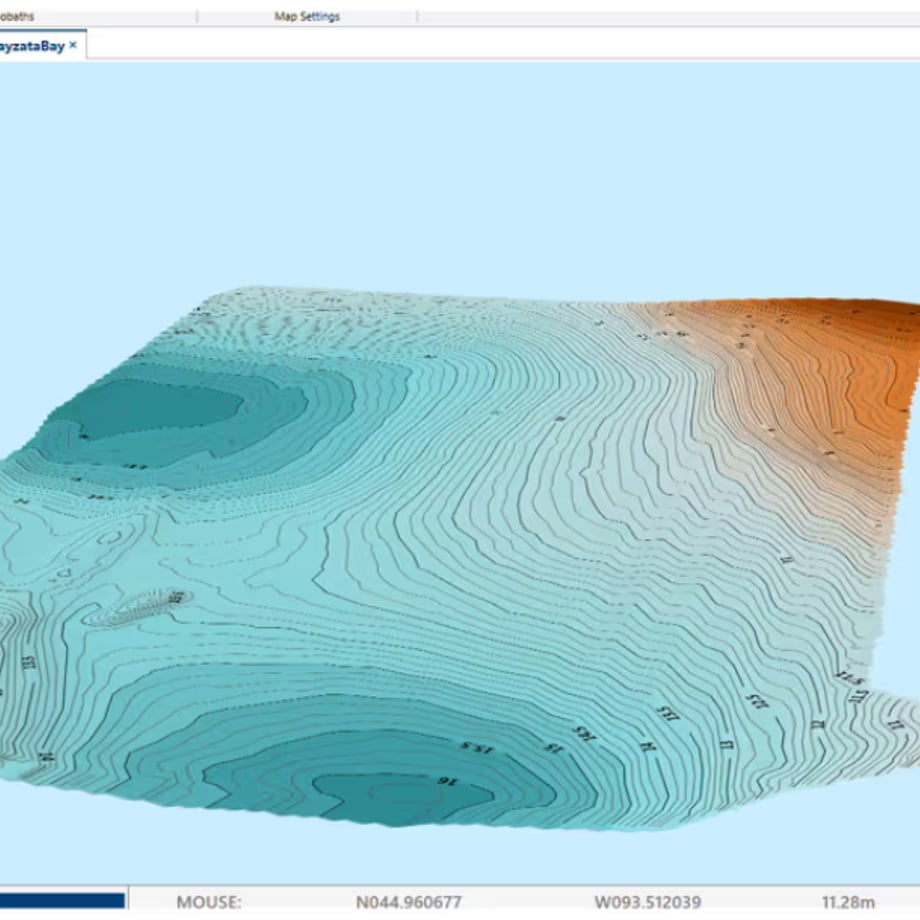Close the WayzataBay tab
This screenshot has height=920, width=920.
coord(73,45)
